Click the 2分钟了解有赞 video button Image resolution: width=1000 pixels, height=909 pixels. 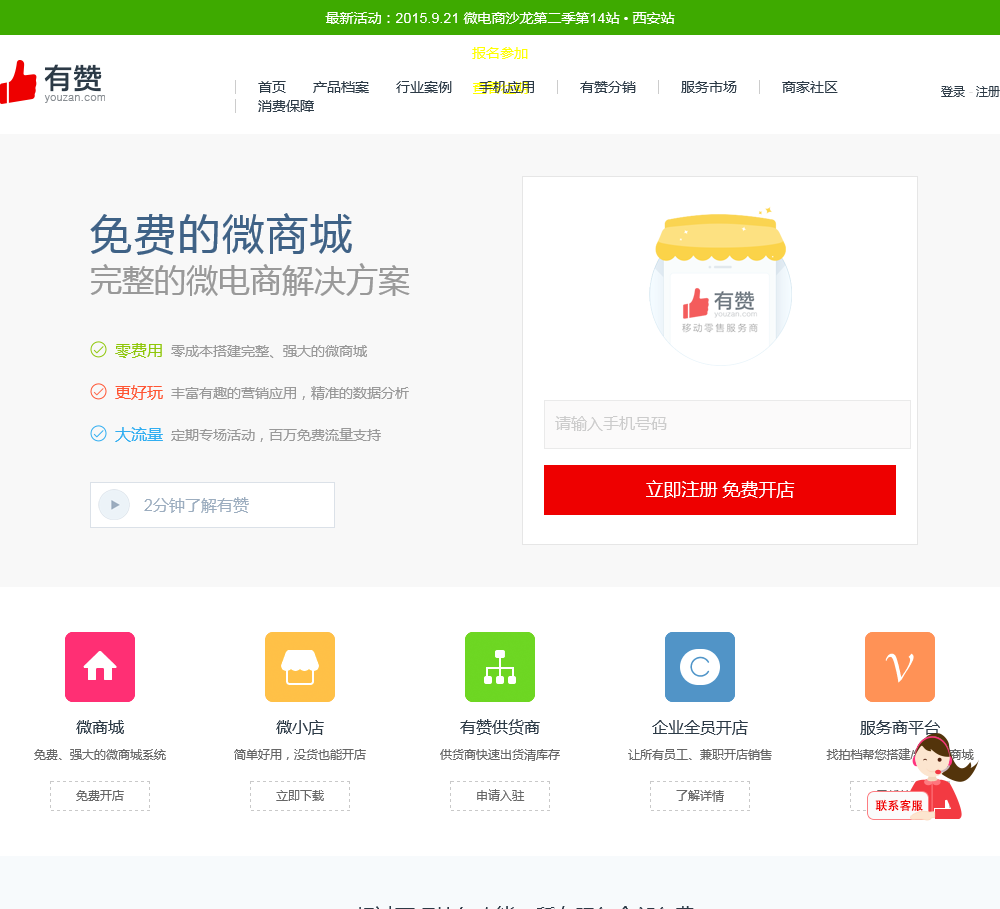(212, 505)
